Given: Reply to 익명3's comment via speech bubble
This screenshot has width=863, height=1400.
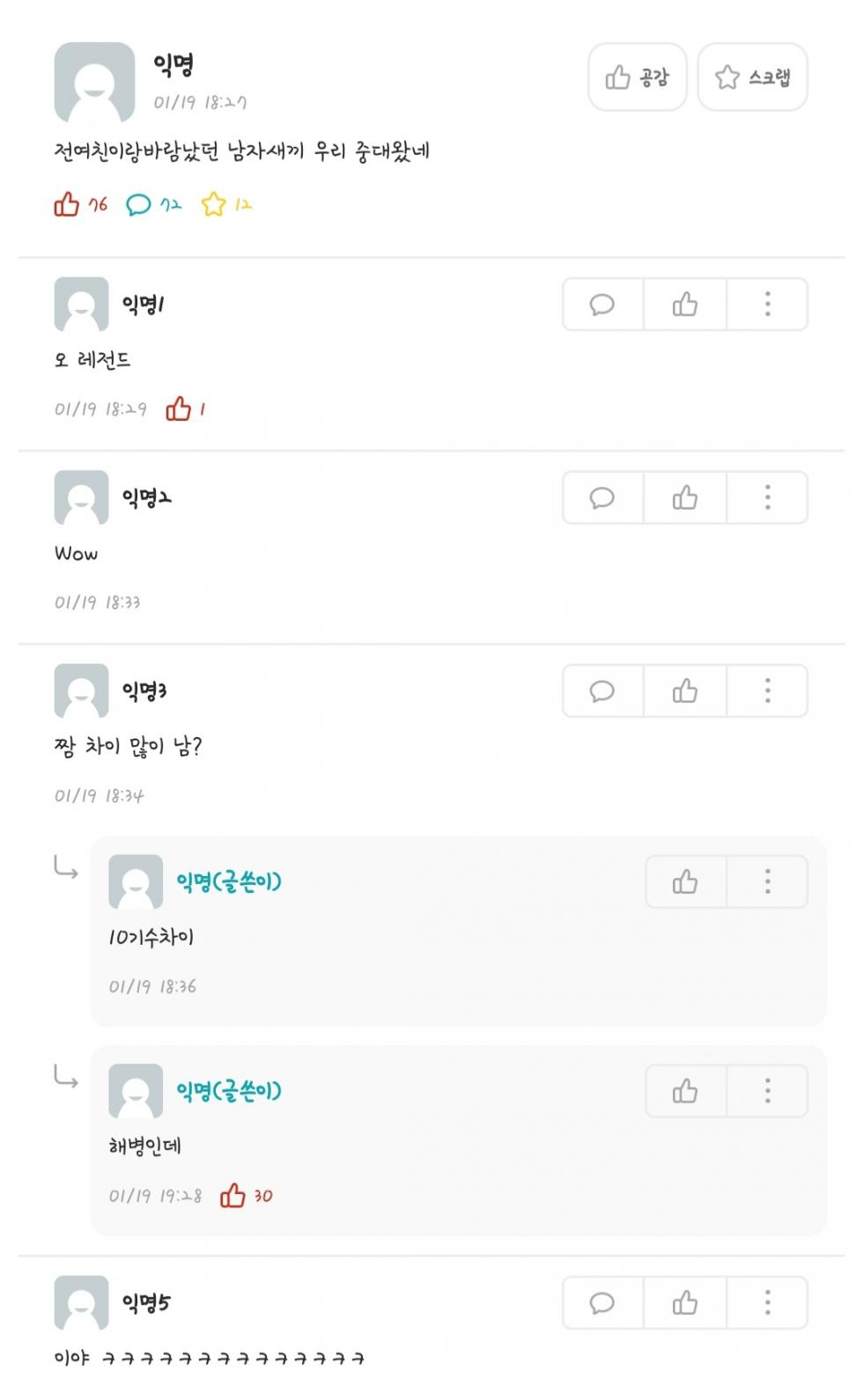Looking at the screenshot, I should [x=602, y=691].
